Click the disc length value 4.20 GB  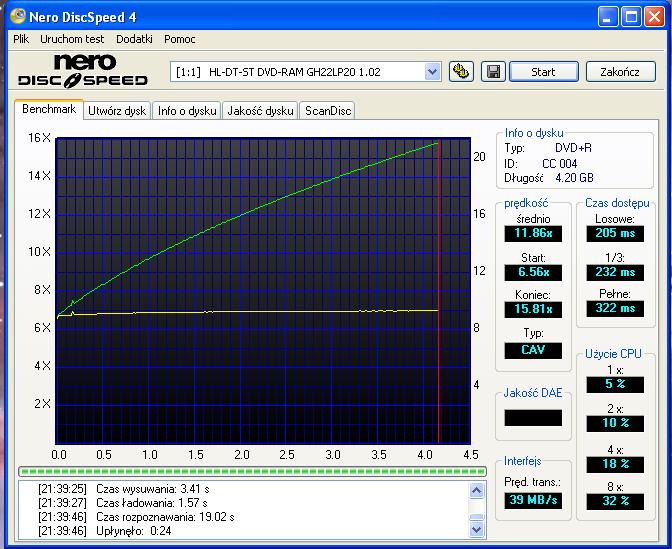(x=574, y=178)
